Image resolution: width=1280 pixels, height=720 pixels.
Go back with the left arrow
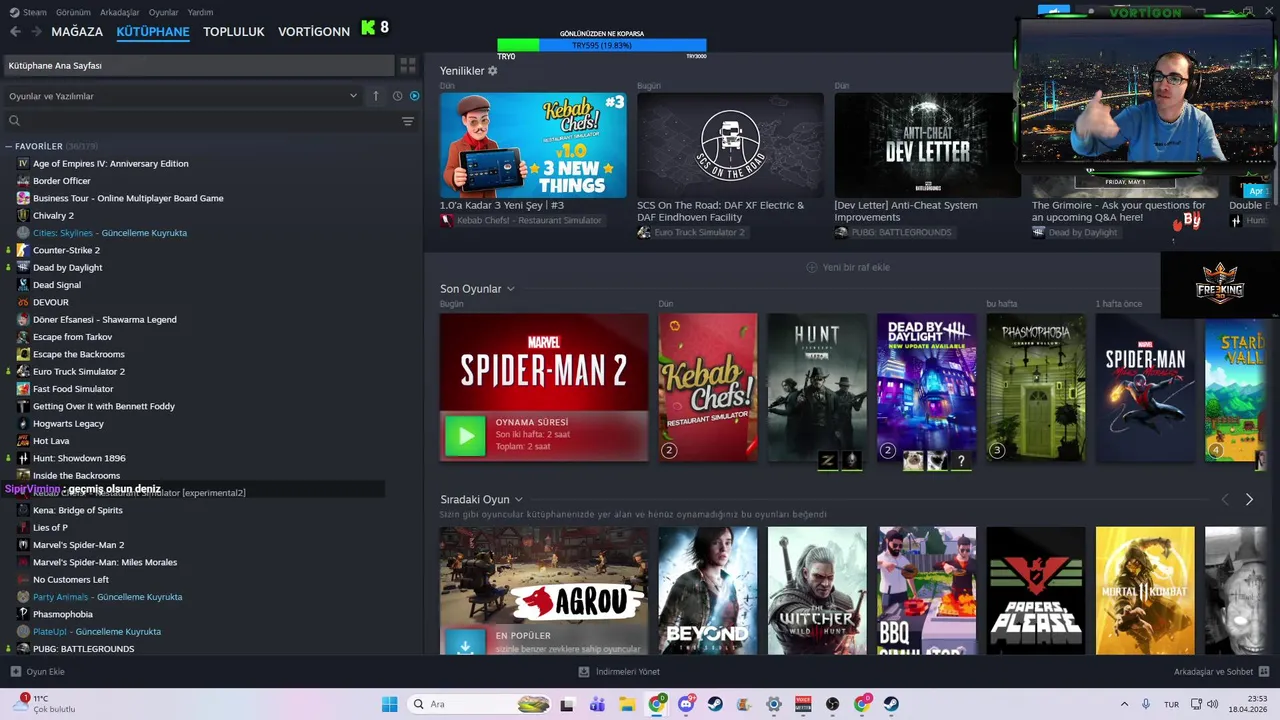[x=15, y=31]
